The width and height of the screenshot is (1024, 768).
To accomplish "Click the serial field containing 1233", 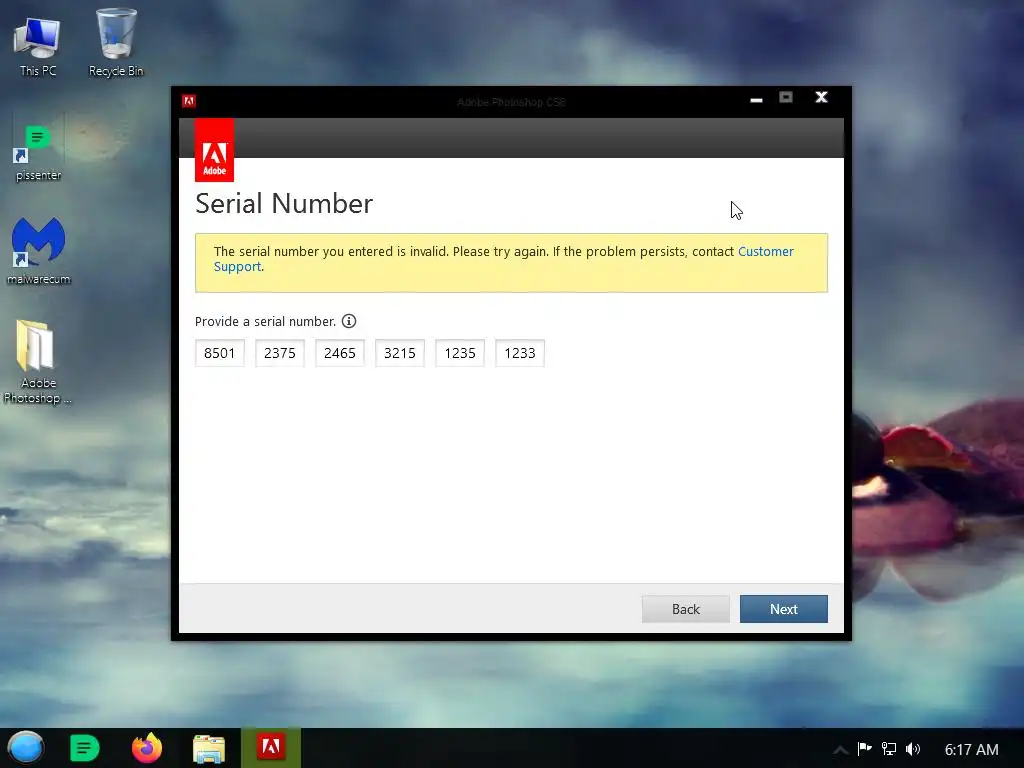I will tap(520, 353).
